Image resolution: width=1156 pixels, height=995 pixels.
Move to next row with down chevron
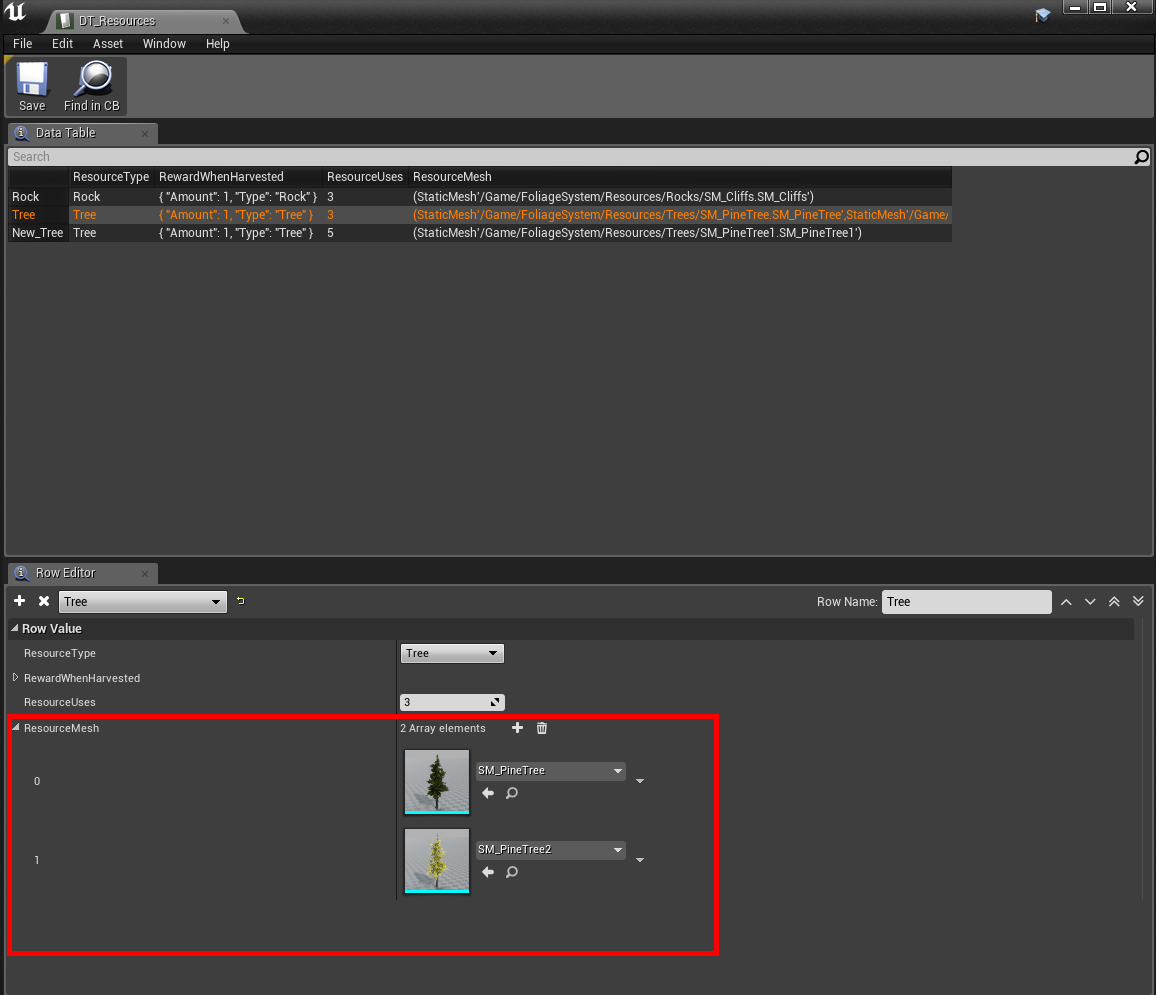coord(1090,602)
